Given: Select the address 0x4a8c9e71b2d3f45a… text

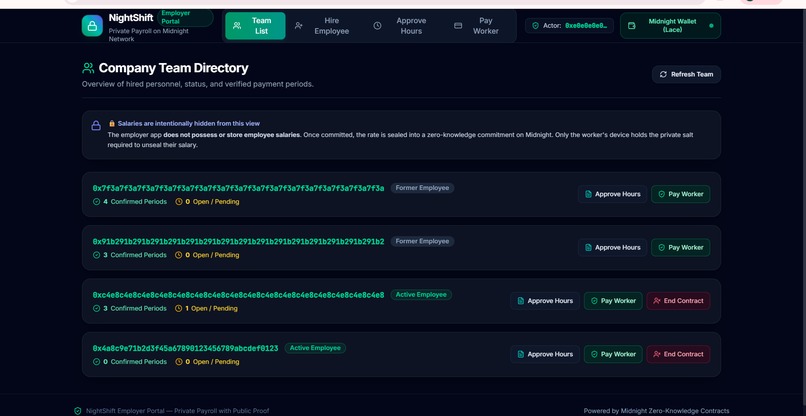Looking at the screenshot, I should (x=185, y=348).
